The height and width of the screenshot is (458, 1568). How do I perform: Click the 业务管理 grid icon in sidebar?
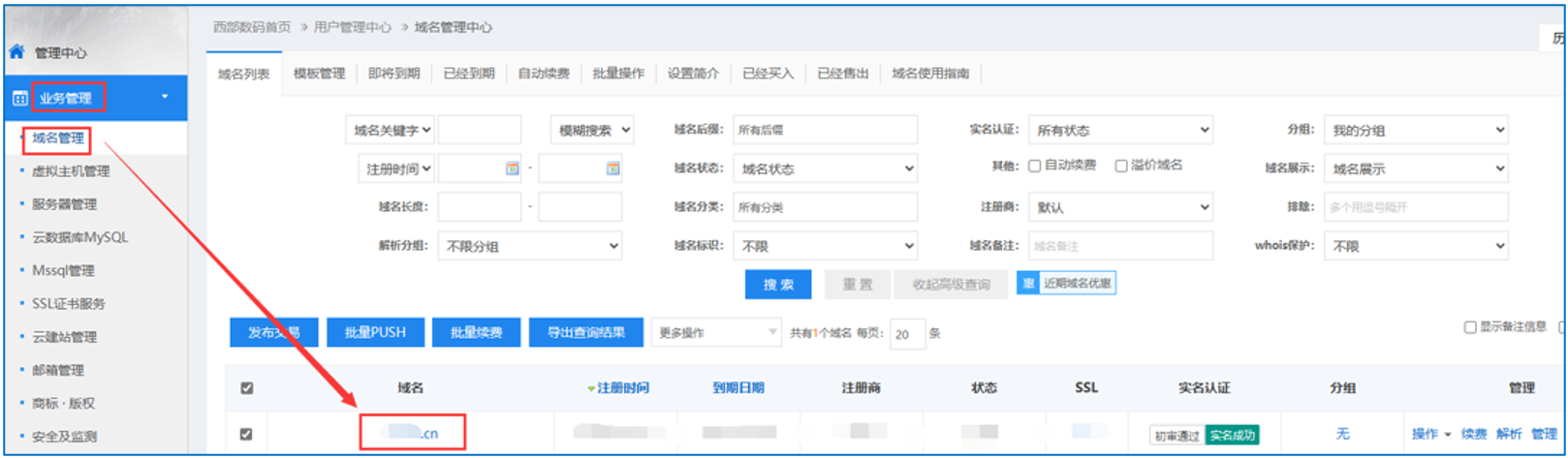click(19, 98)
